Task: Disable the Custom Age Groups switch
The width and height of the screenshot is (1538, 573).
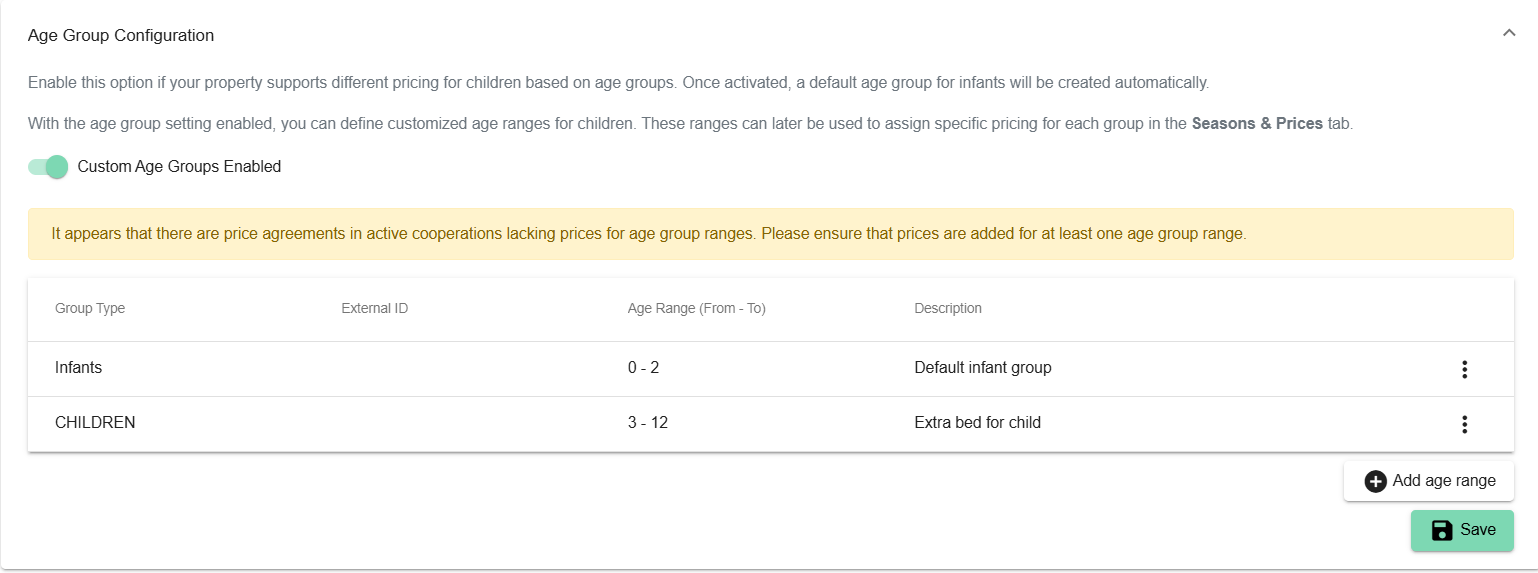Action: pos(48,167)
